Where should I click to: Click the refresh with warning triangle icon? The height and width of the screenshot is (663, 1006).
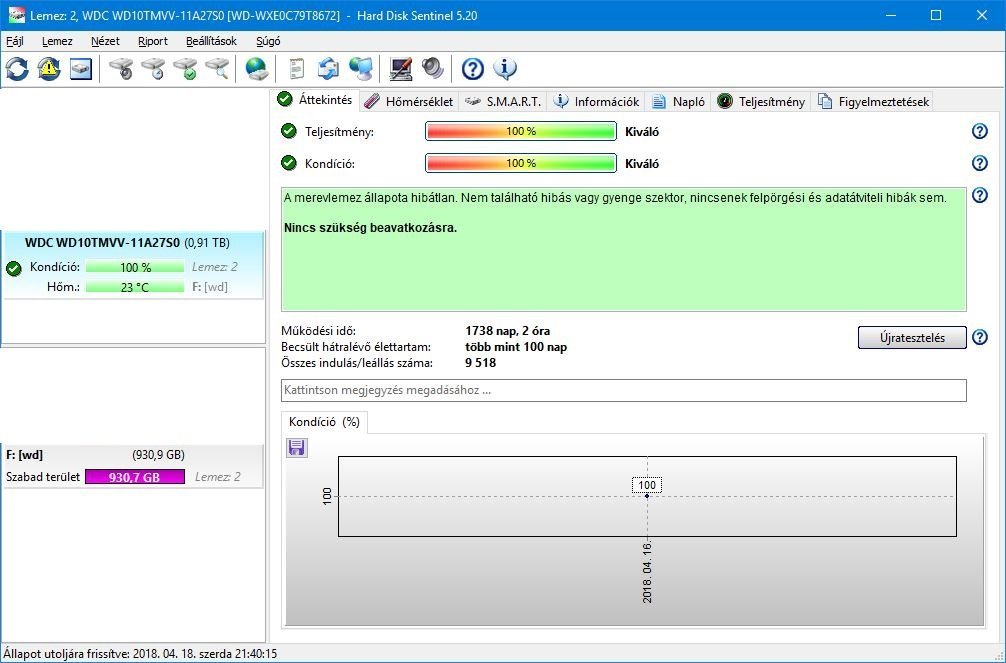(49, 69)
